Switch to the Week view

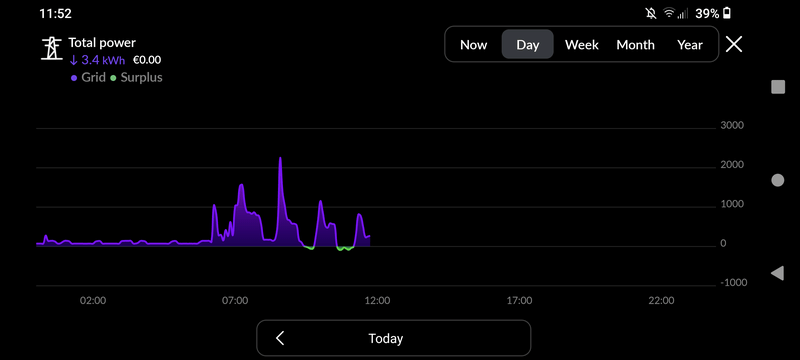click(582, 44)
